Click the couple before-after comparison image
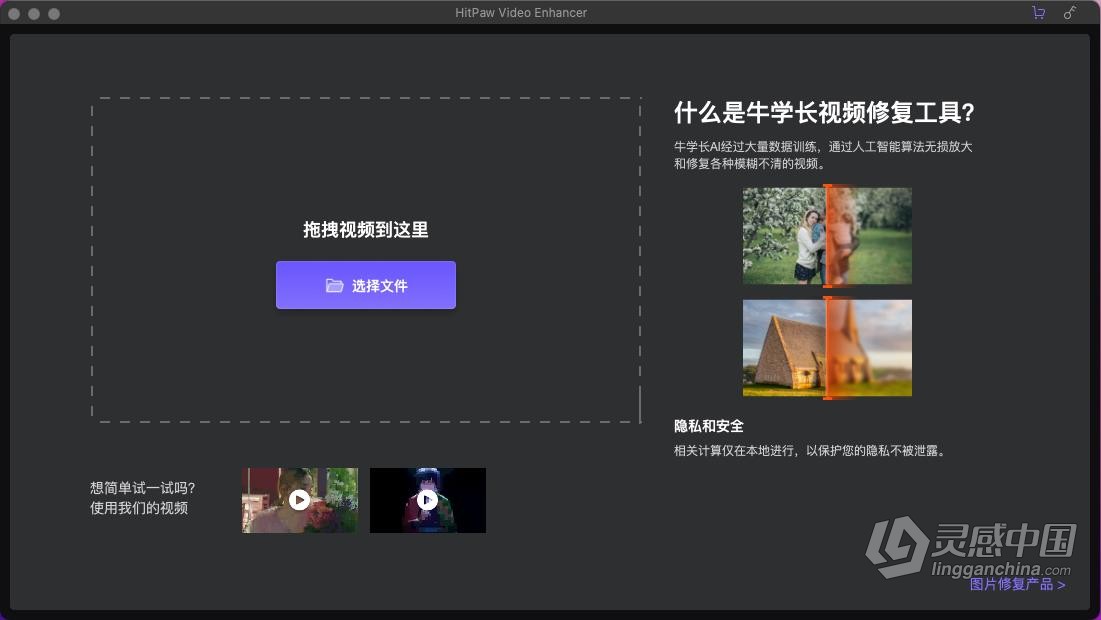 [x=827, y=236]
